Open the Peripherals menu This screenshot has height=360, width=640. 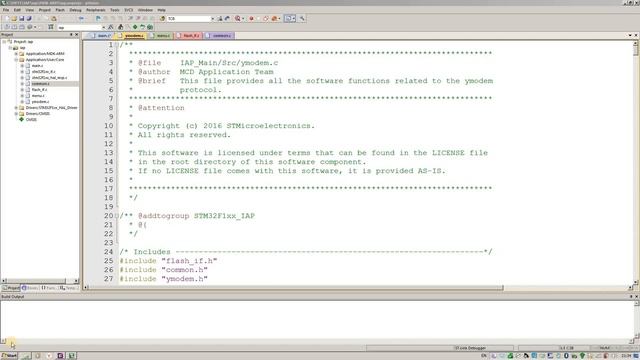point(96,10)
